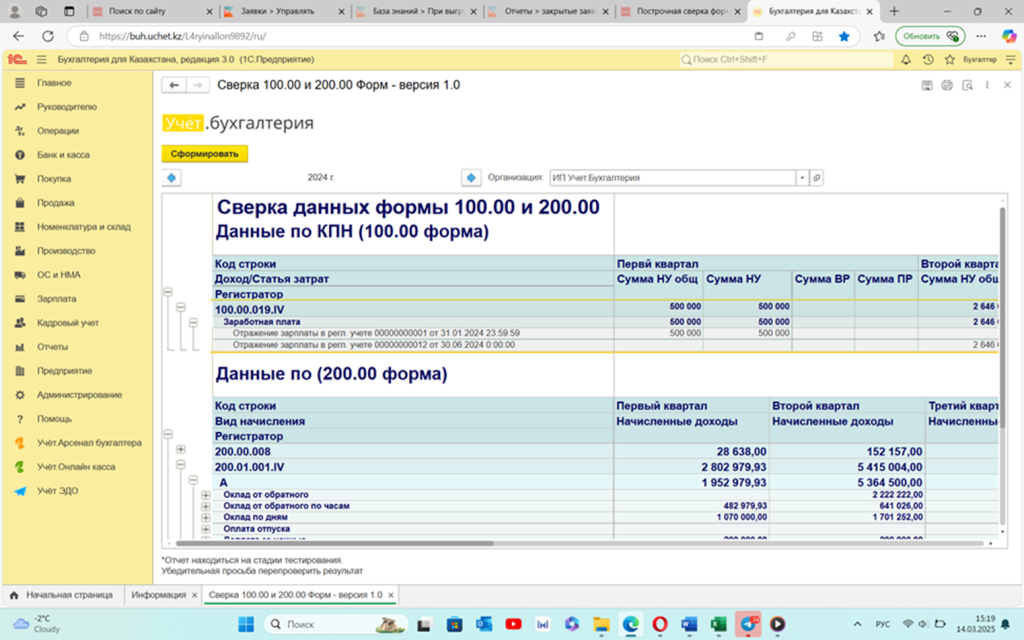Open the Организация dropdown list
Screen dimensions: 1024x640
click(802, 177)
